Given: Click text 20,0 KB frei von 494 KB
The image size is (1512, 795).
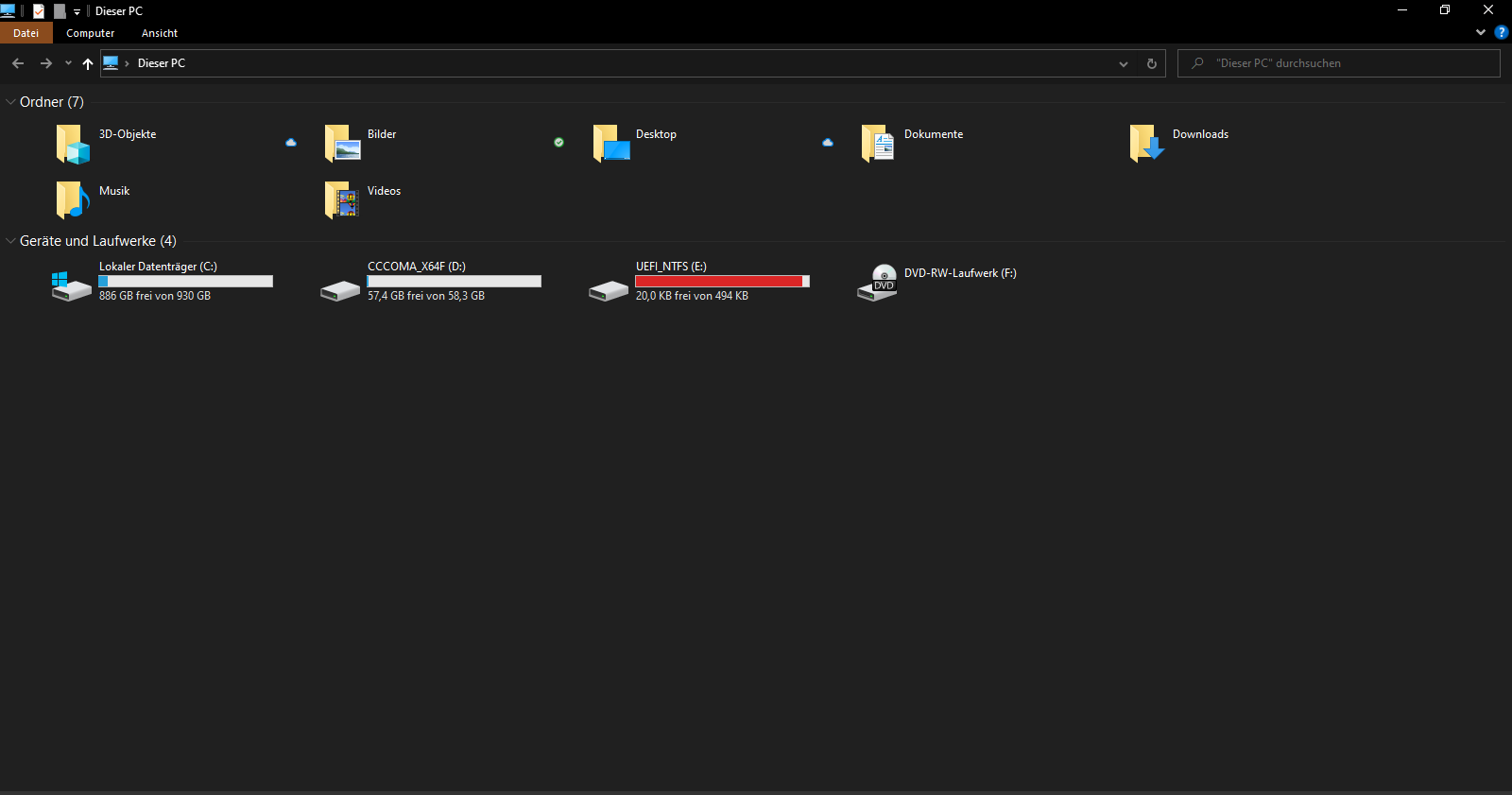Looking at the screenshot, I should pos(692,296).
